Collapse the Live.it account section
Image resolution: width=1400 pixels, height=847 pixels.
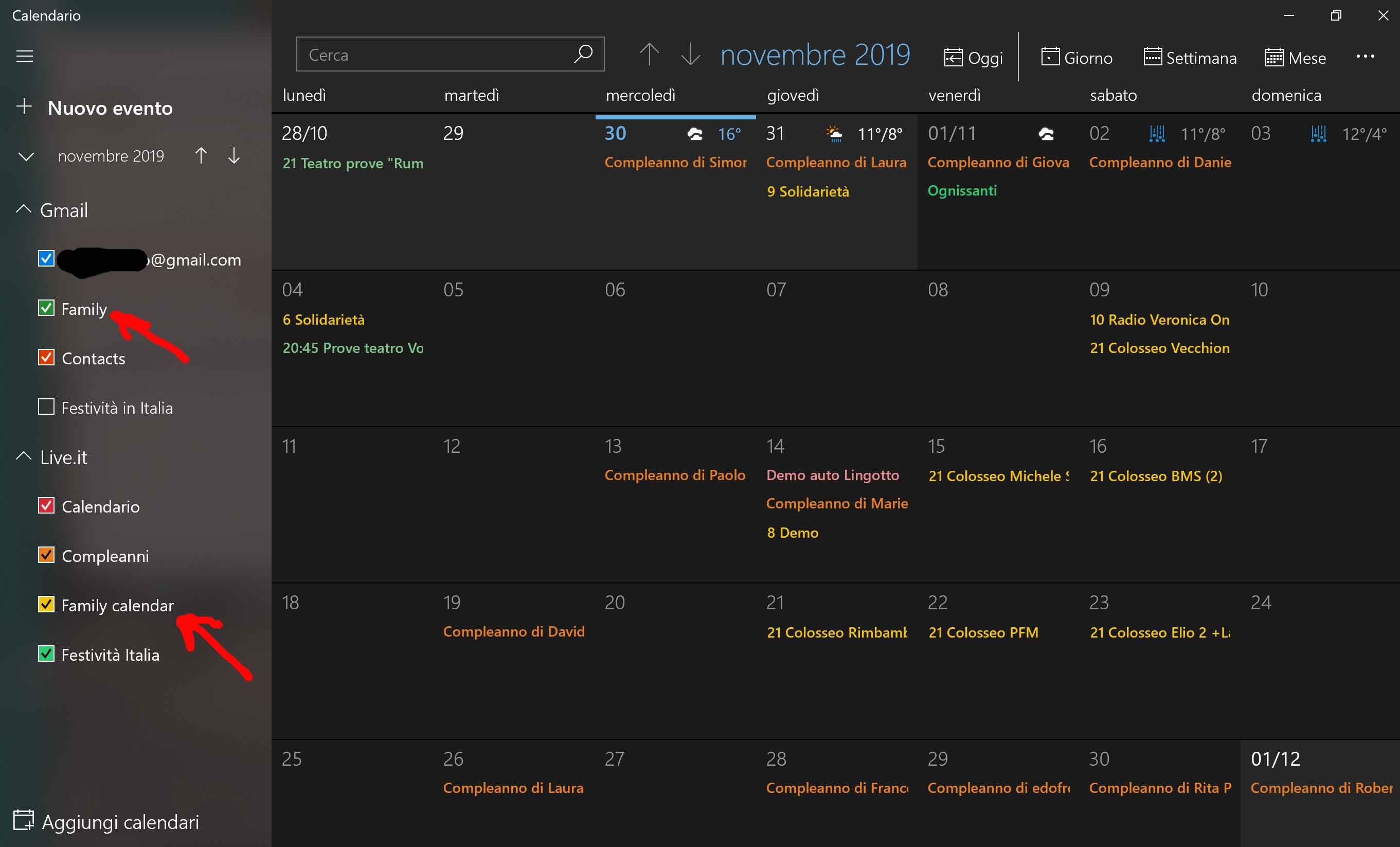point(23,456)
